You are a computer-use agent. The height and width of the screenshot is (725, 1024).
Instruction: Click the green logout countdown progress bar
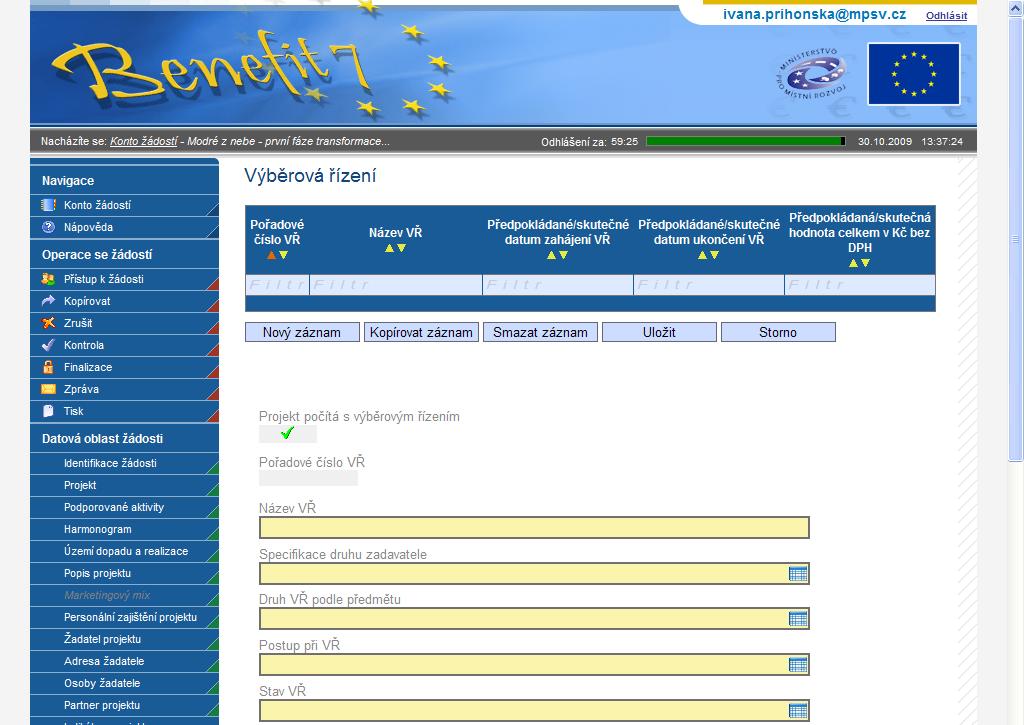[746, 141]
